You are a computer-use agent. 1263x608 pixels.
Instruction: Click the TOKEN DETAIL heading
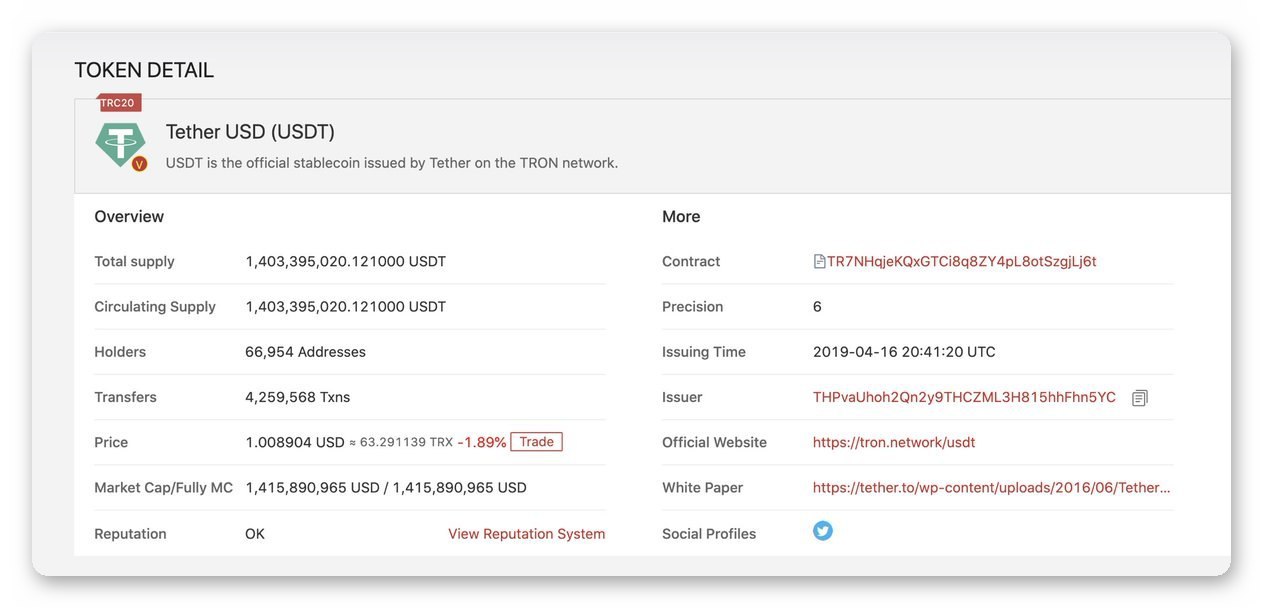coord(144,70)
